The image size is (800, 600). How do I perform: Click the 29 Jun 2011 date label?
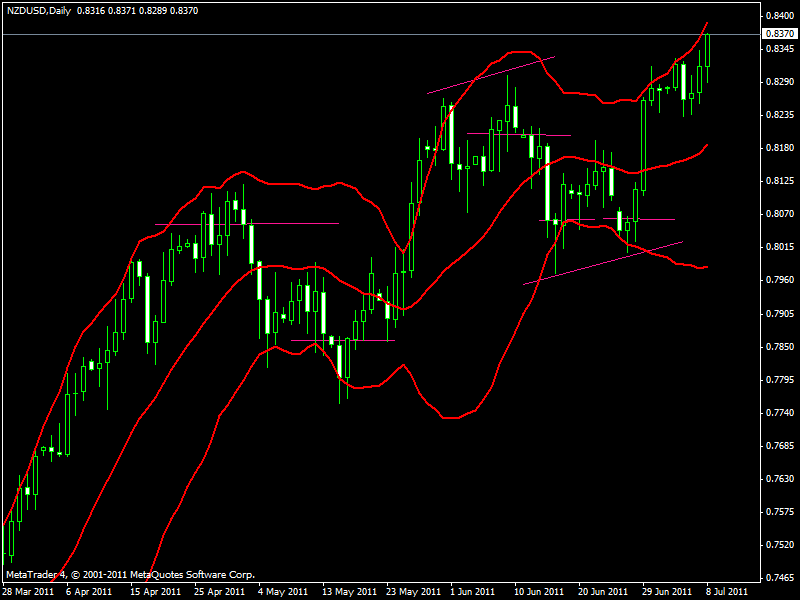(x=667, y=592)
